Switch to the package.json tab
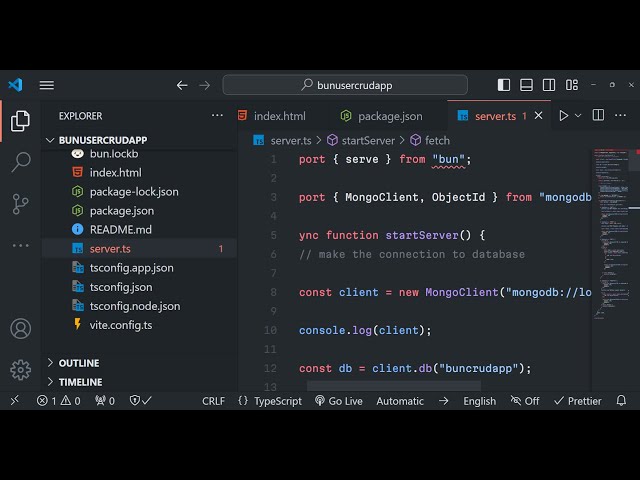This screenshot has height=480, width=640. point(389,116)
